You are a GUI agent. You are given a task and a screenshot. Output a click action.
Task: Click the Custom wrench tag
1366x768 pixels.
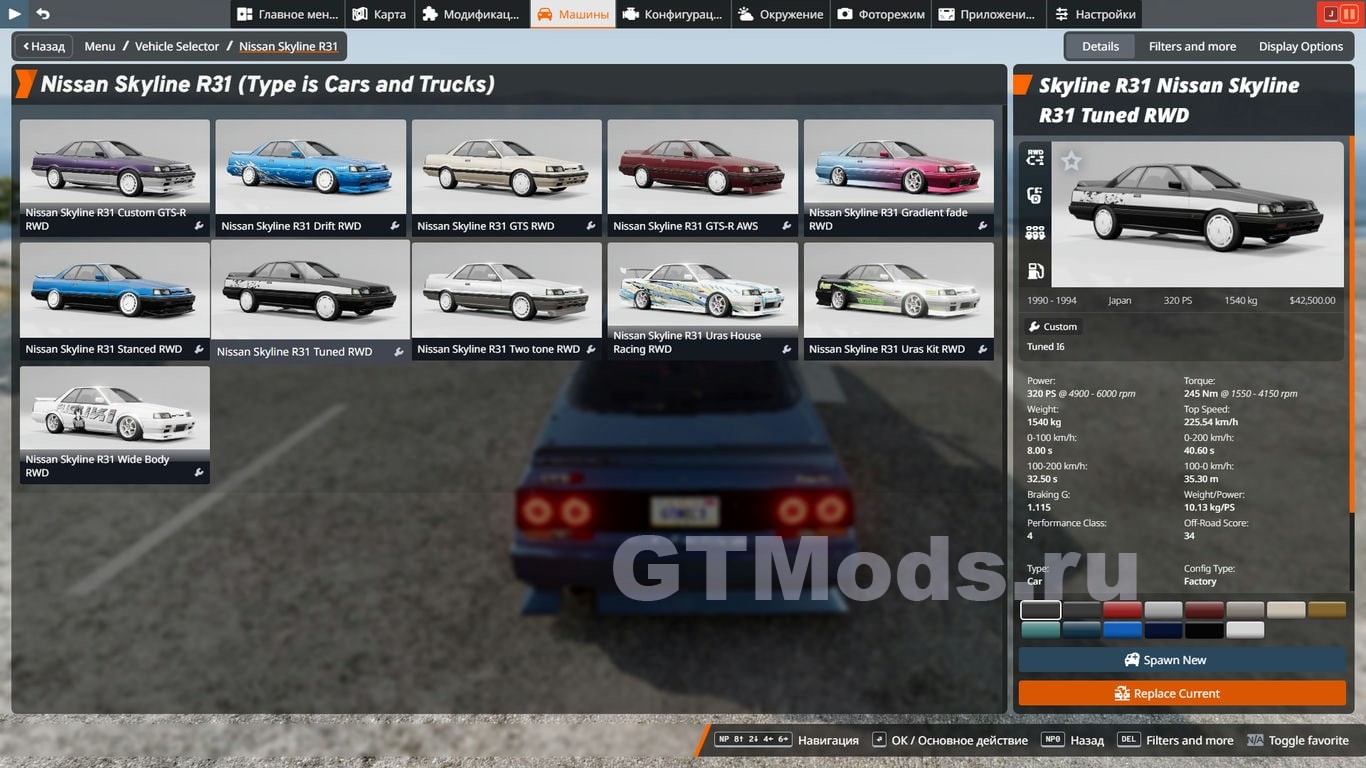pyautogui.click(x=1053, y=327)
